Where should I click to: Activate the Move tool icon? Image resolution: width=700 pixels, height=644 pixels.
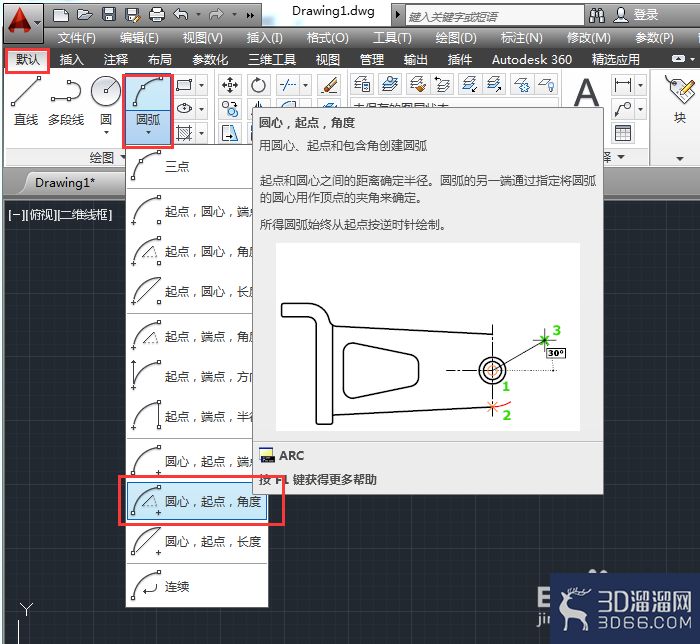coord(230,85)
